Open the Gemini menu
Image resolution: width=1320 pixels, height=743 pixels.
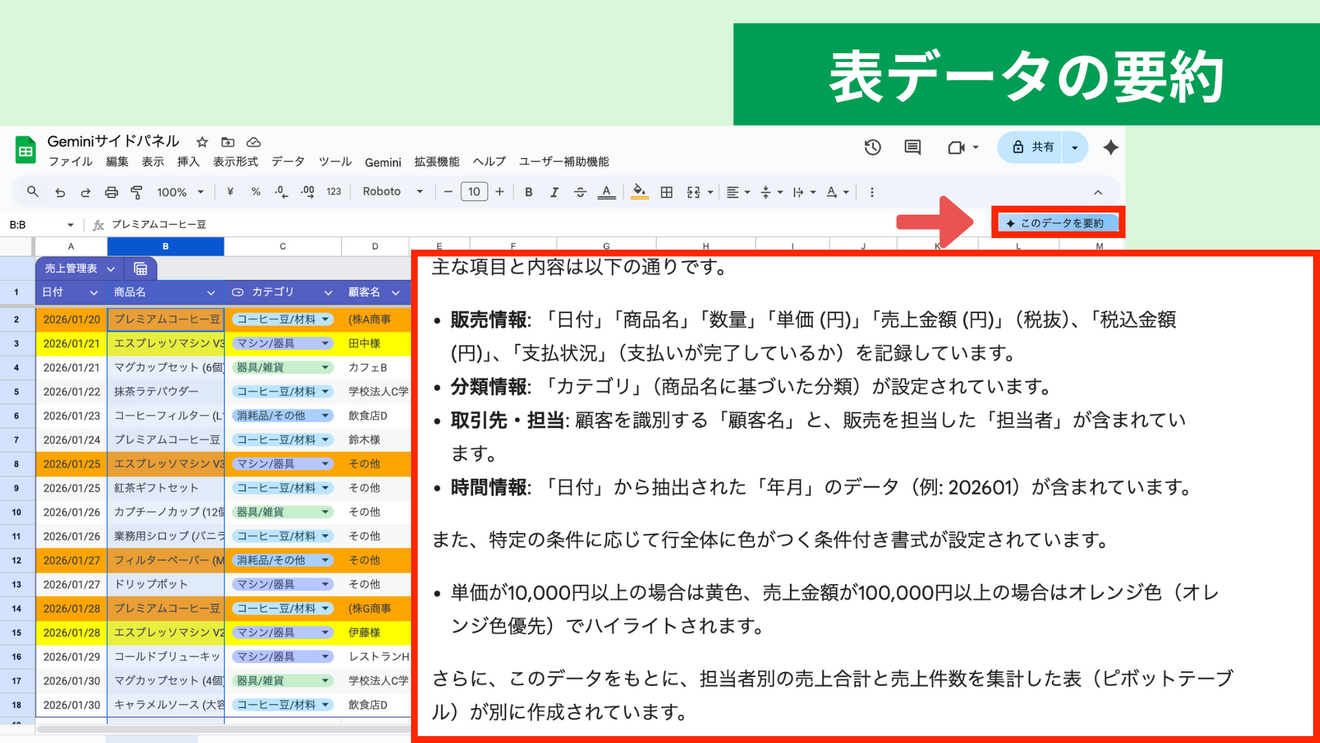coord(383,162)
